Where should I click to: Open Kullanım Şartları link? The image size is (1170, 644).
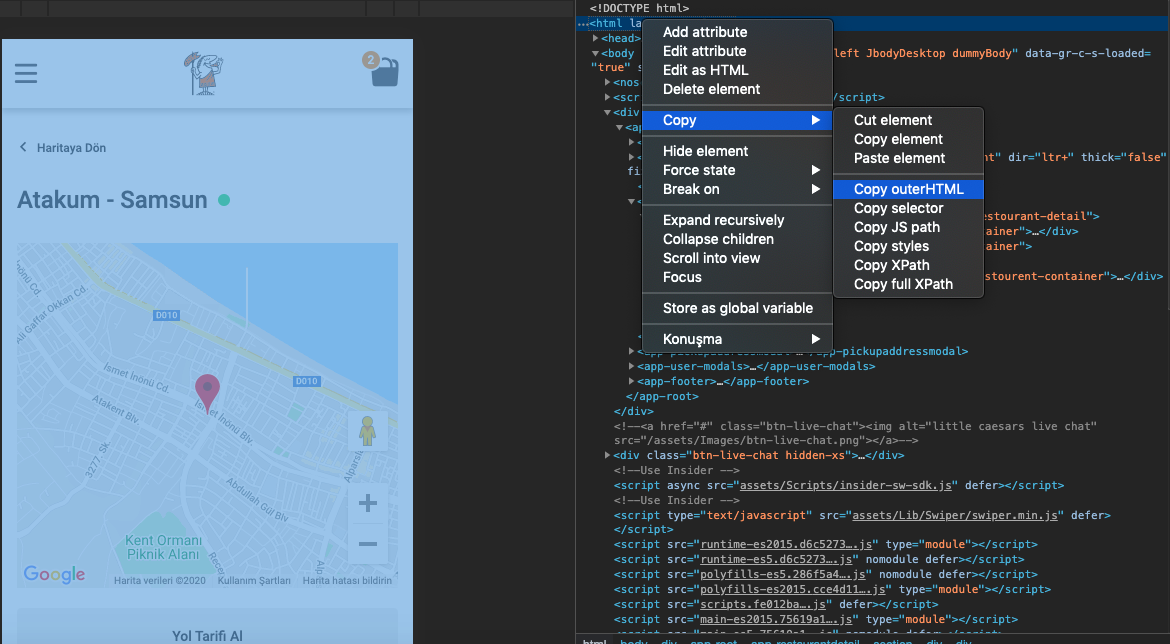click(254, 581)
